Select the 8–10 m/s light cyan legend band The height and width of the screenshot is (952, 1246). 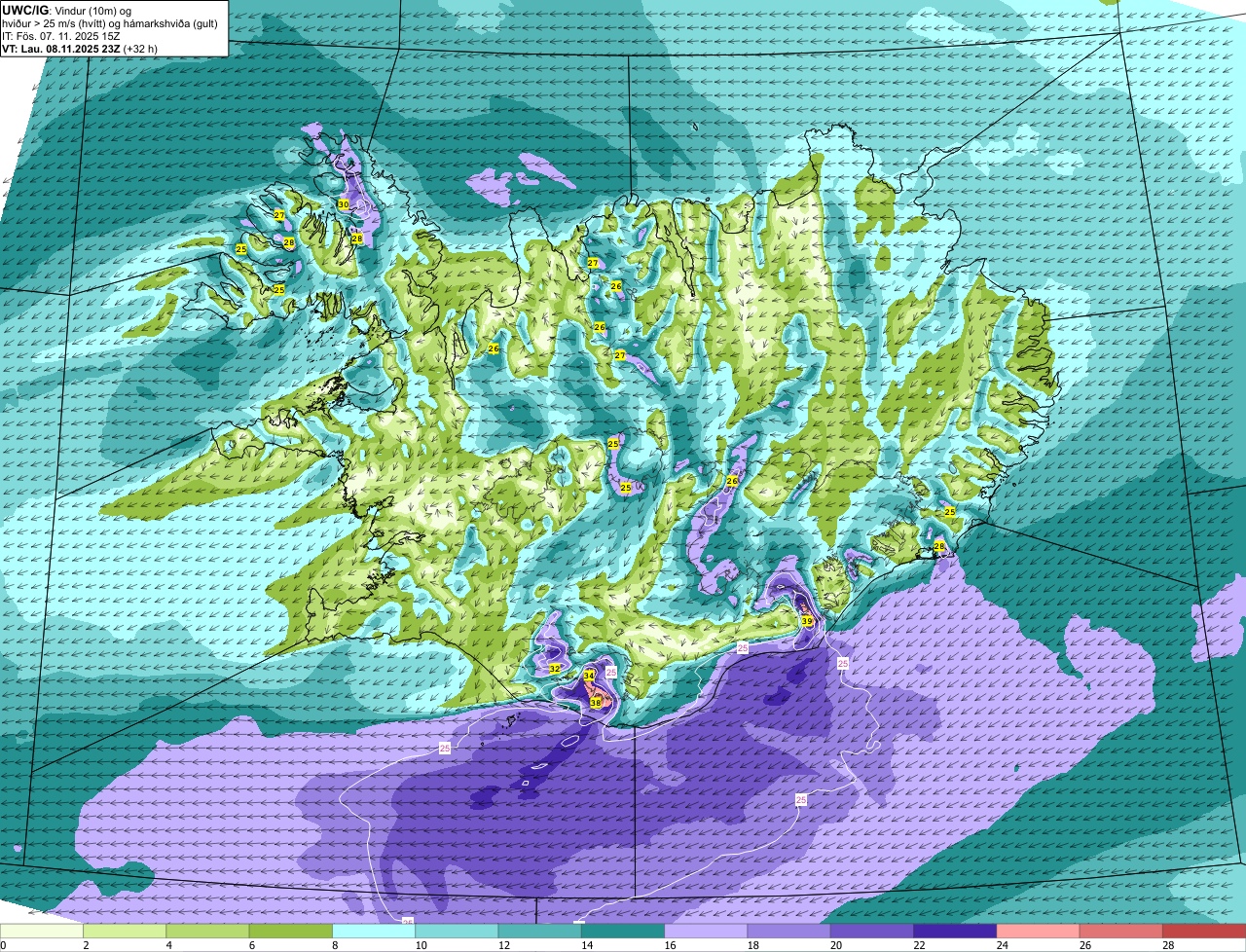point(374,931)
